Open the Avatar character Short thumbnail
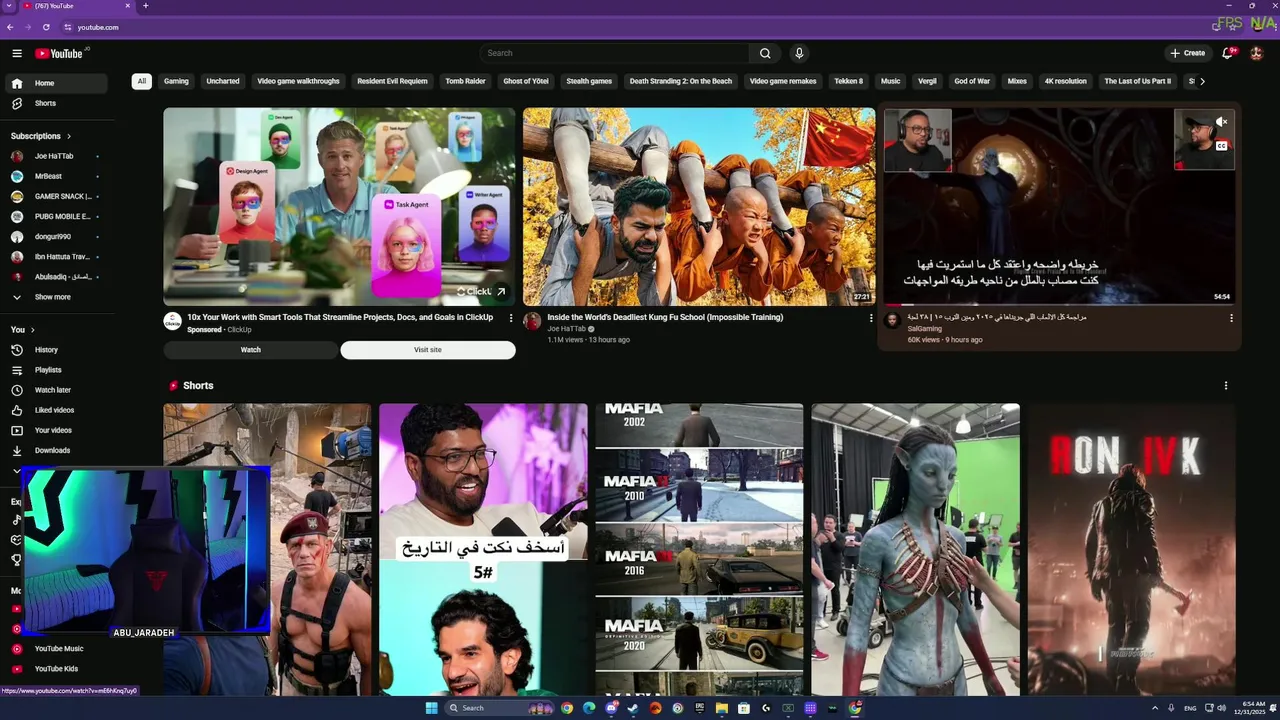Viewport: 1280px width, 720px height. (x=915, y=549)
